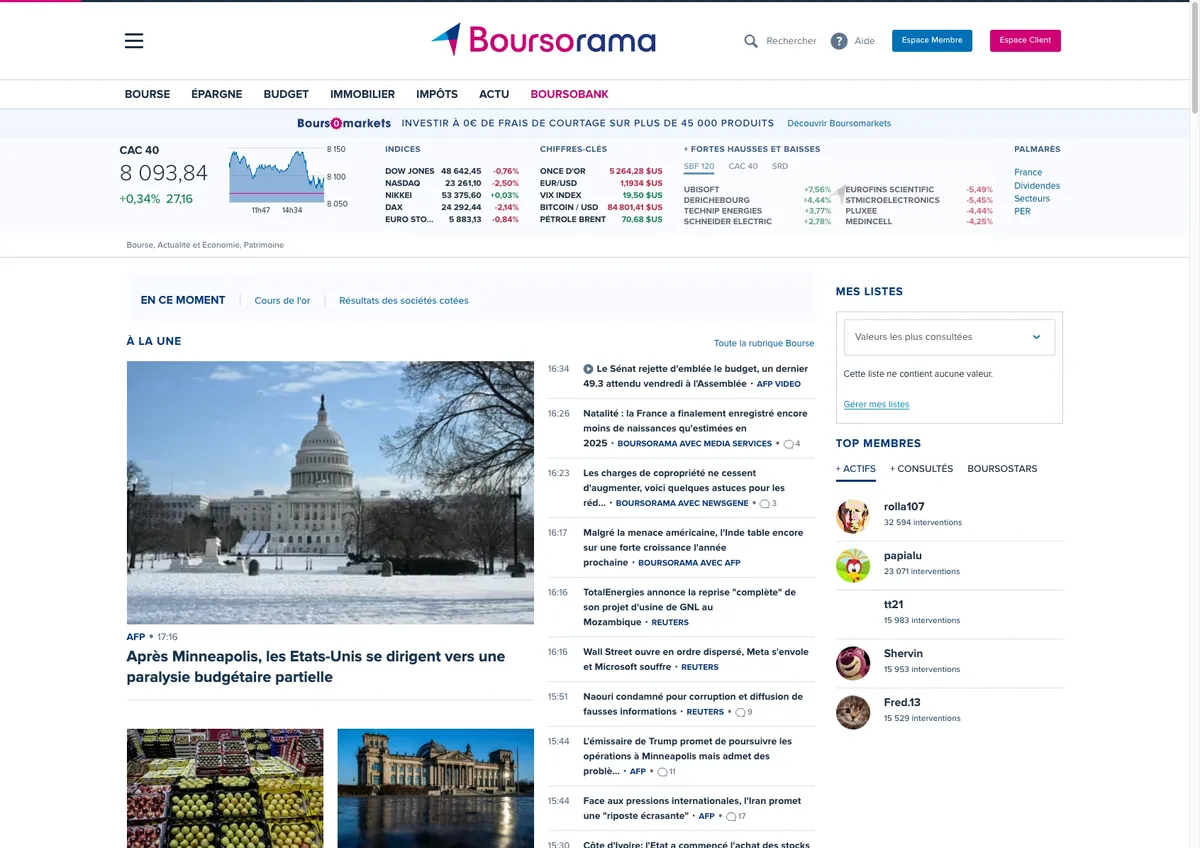1200x848 pixels.
Task: Click the Boursorama logo
Action: (544, 40)
